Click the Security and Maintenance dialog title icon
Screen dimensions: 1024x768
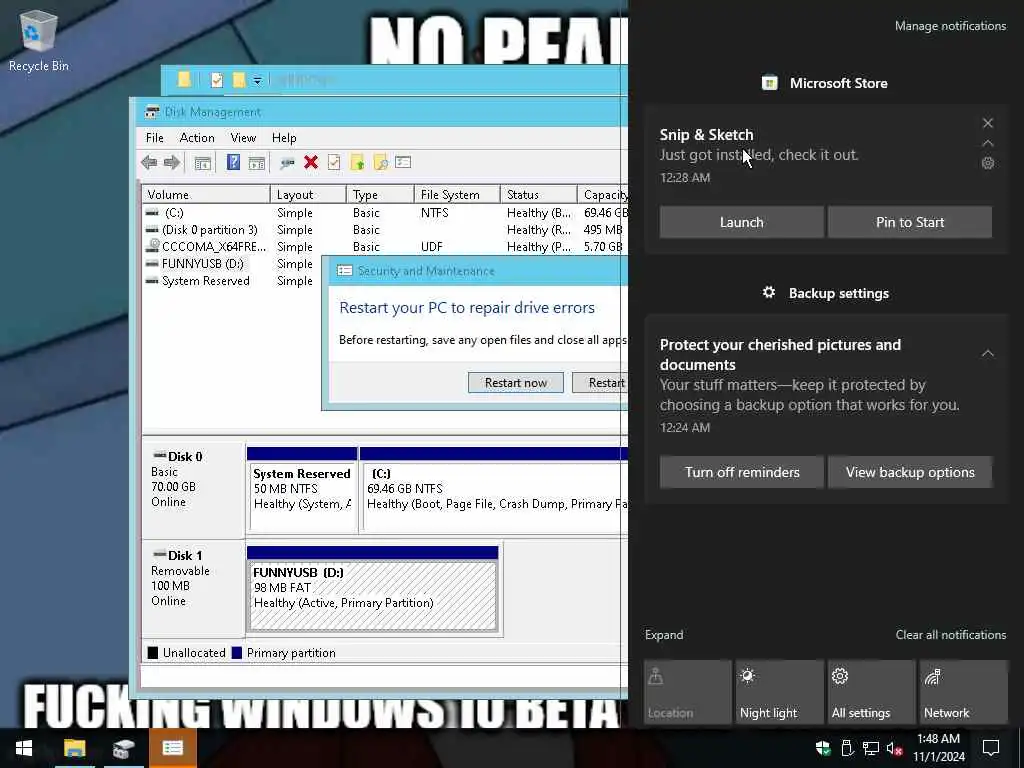(x=345, y=270)
